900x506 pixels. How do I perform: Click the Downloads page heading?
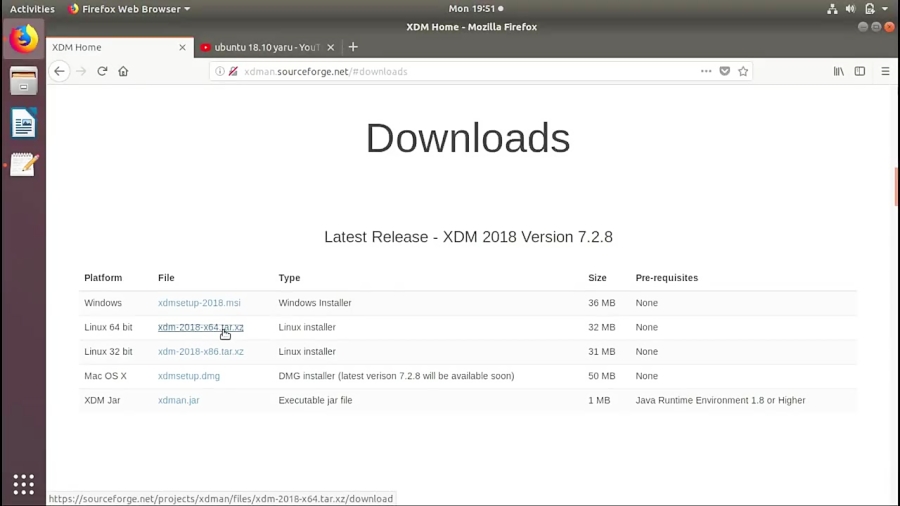[468, 138]
